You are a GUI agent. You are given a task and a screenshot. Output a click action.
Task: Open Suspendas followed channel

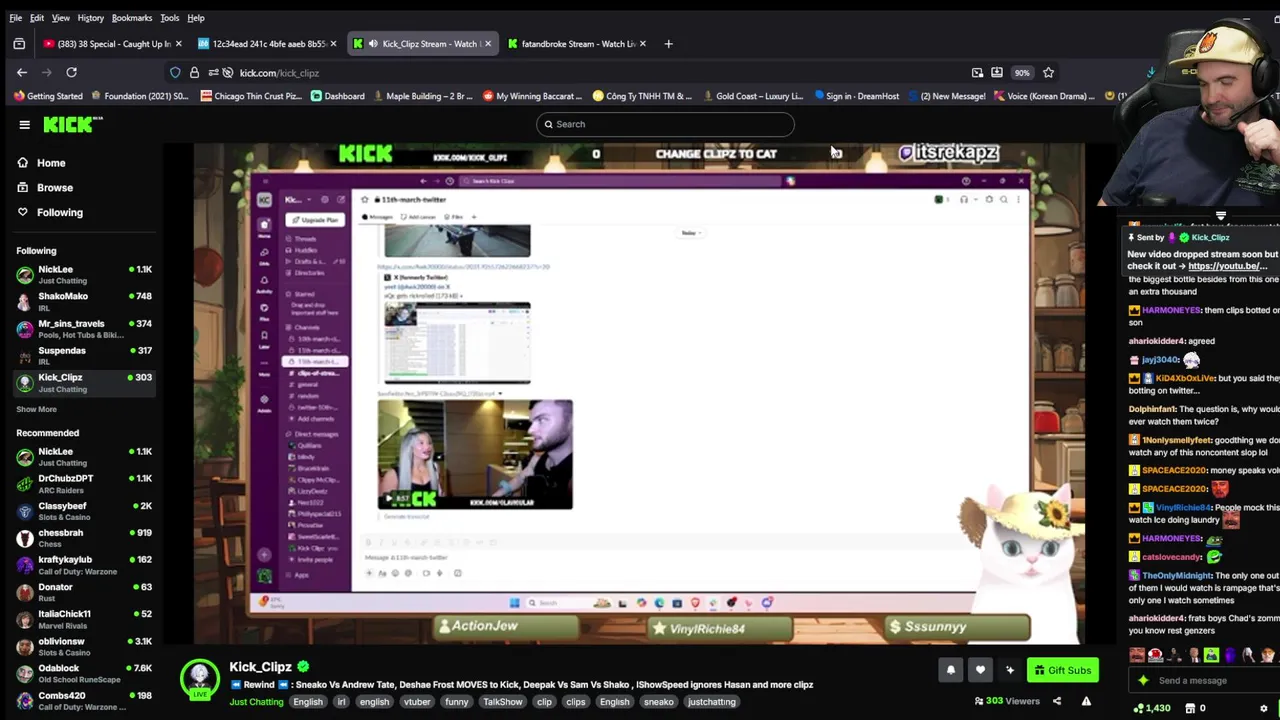click(x=84, y=355)
